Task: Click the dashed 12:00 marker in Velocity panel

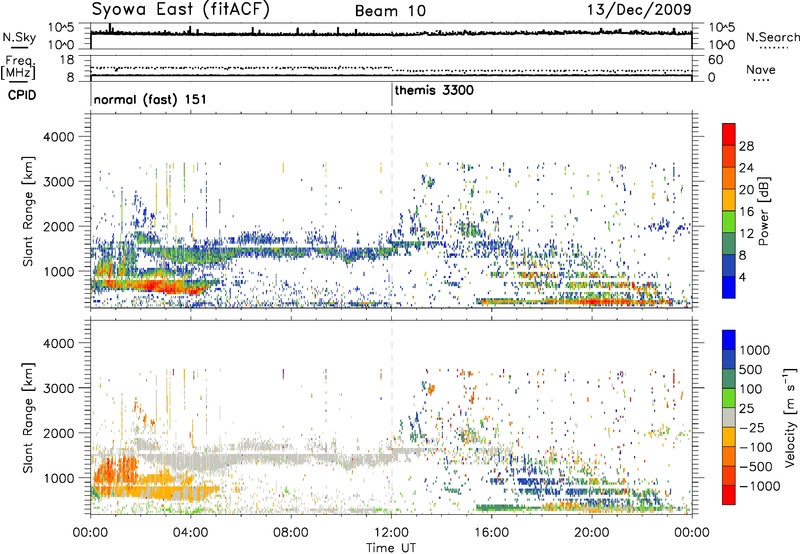Action: click(392, 417)
